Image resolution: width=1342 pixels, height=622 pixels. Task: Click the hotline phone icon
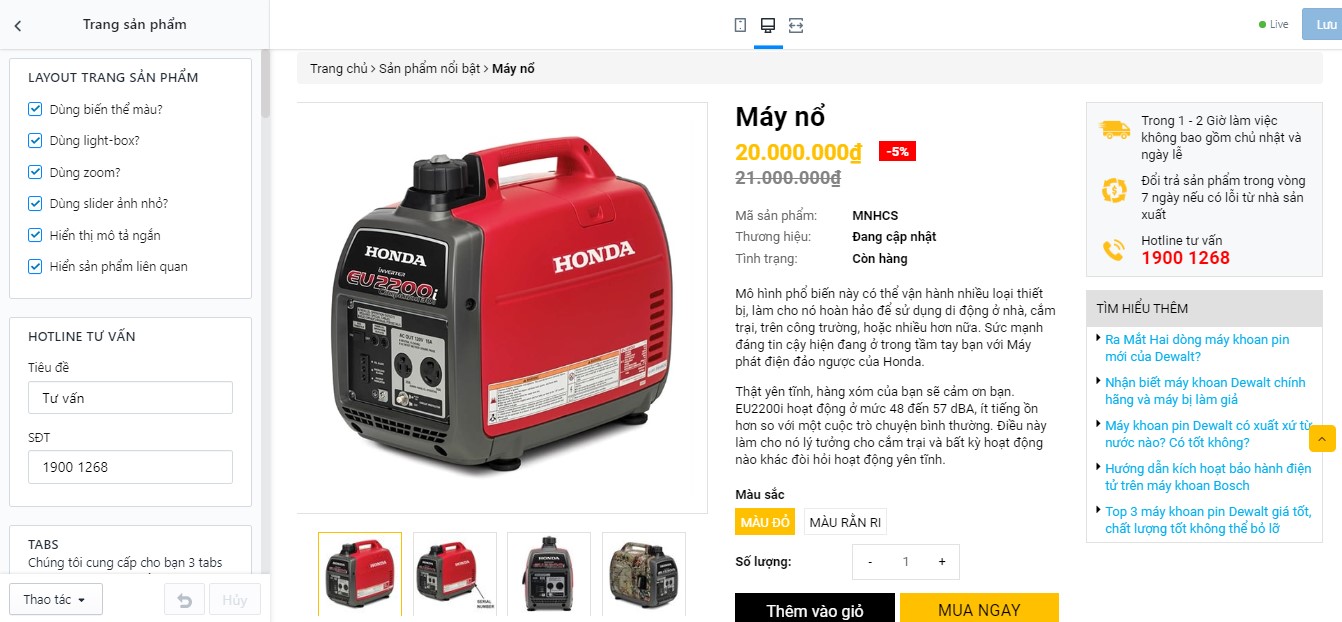tap(1114, 250)
